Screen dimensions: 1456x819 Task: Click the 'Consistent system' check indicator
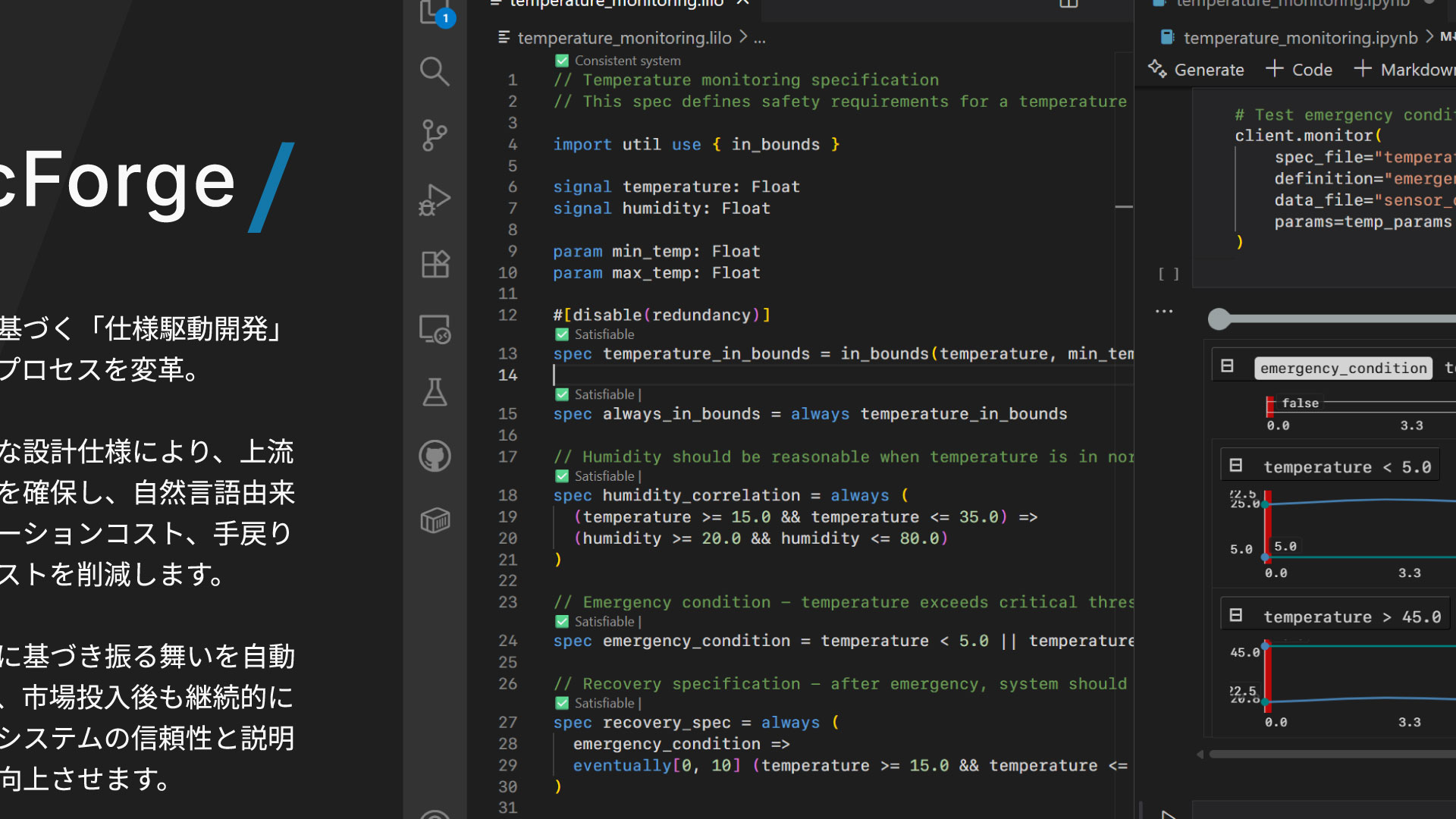[562, 61]
